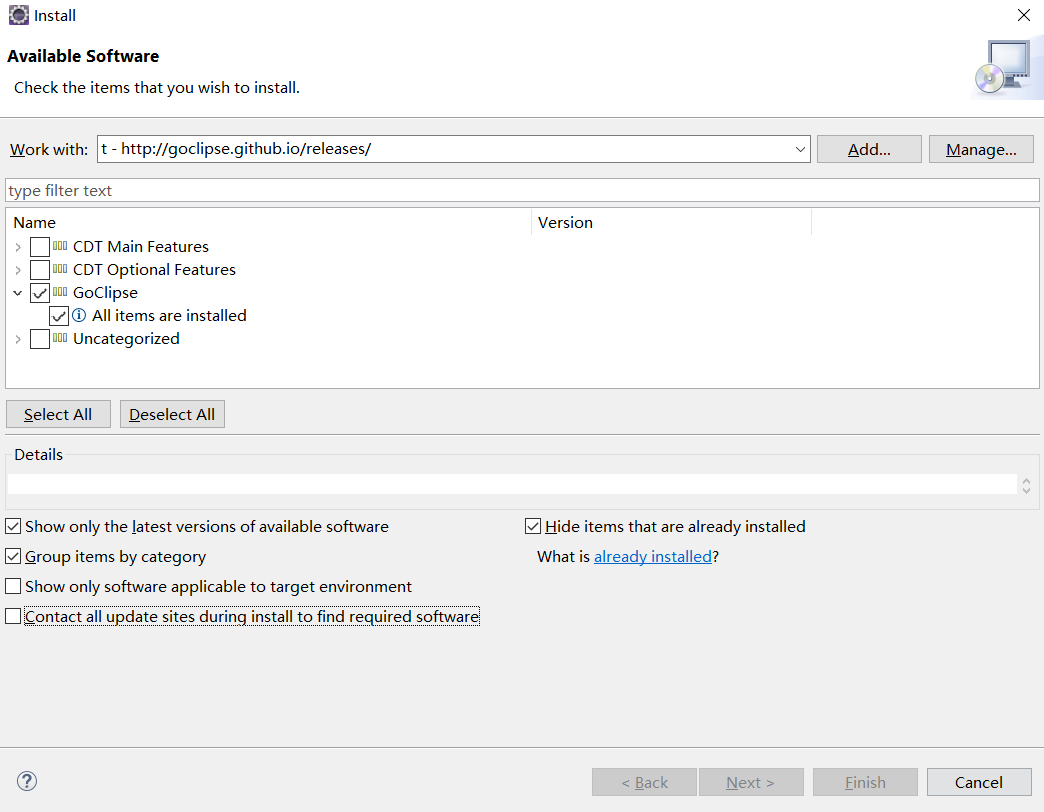Select the CDT Optional Features label
1044x812 pixels.
154,270
